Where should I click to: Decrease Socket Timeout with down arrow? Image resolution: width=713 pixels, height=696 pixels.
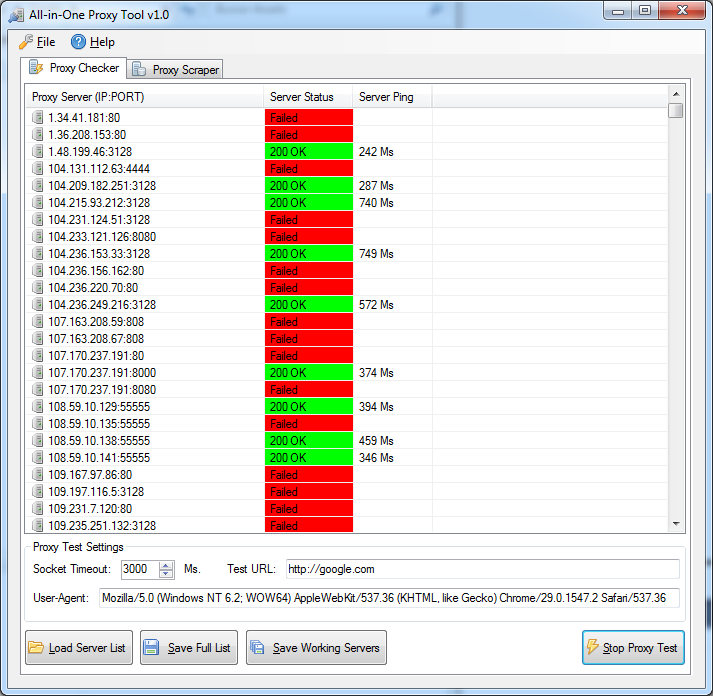coord(166,573)
